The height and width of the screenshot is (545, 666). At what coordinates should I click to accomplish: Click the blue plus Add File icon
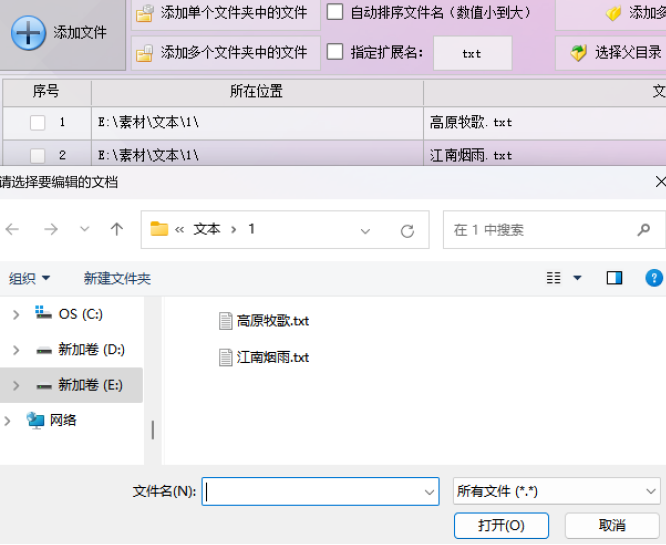click(28, 33)
